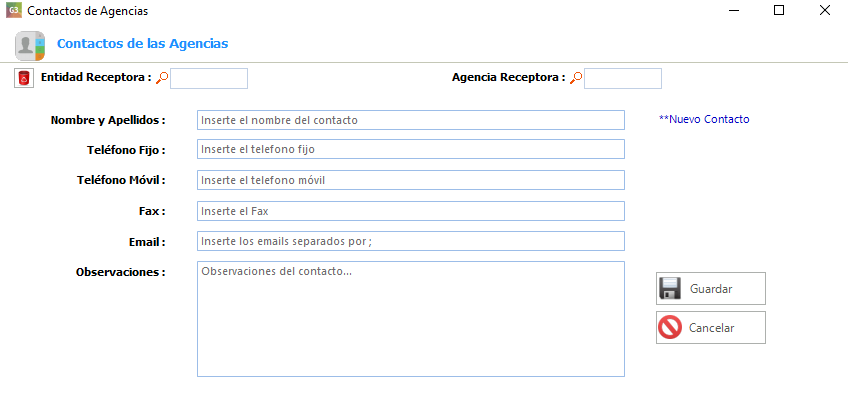Viewport: 848px width, 398px height.
Task: Maximize the Contactos de Agencias window
Action: [779, 10]
